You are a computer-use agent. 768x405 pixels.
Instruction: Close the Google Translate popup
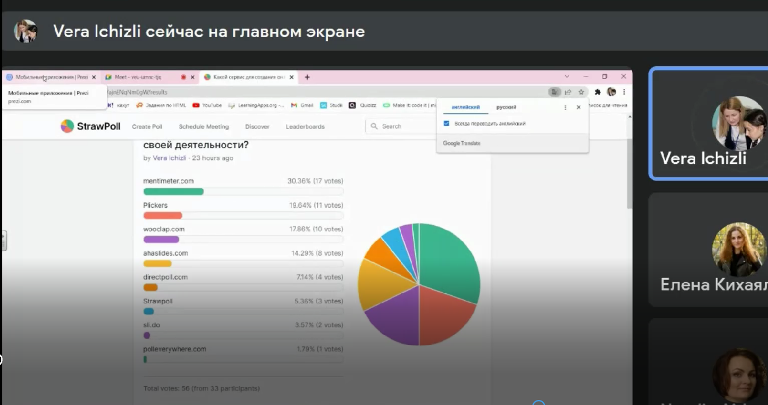point(578,107)
